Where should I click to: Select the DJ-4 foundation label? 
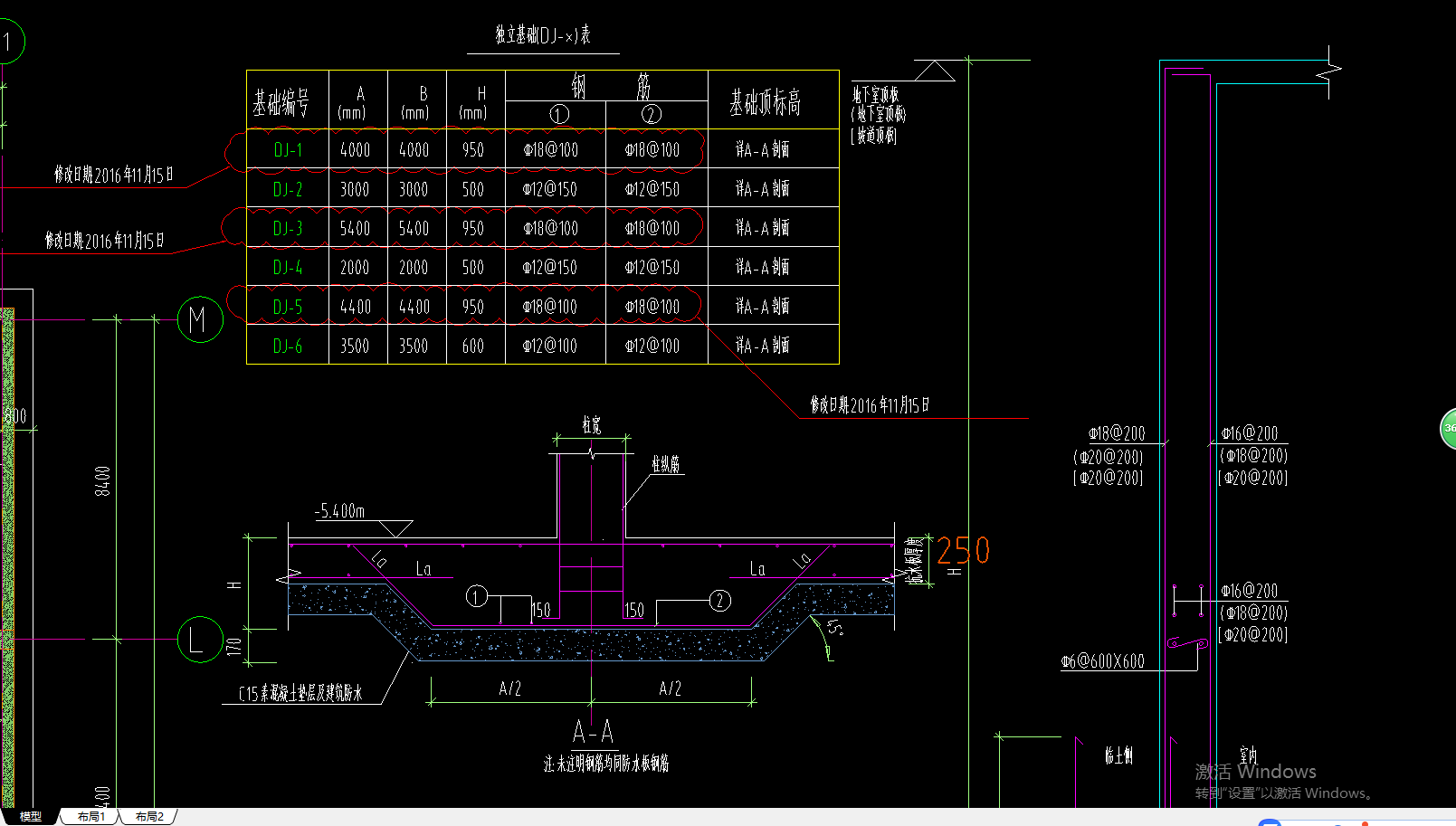288,267
